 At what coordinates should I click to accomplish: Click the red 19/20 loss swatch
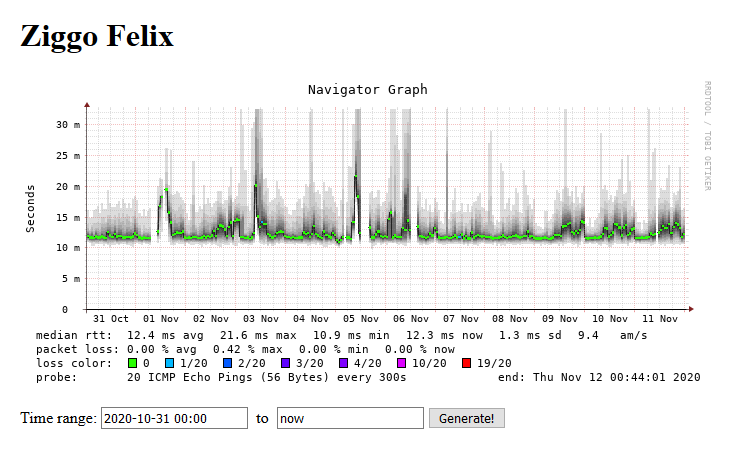(x=466, y=363)
